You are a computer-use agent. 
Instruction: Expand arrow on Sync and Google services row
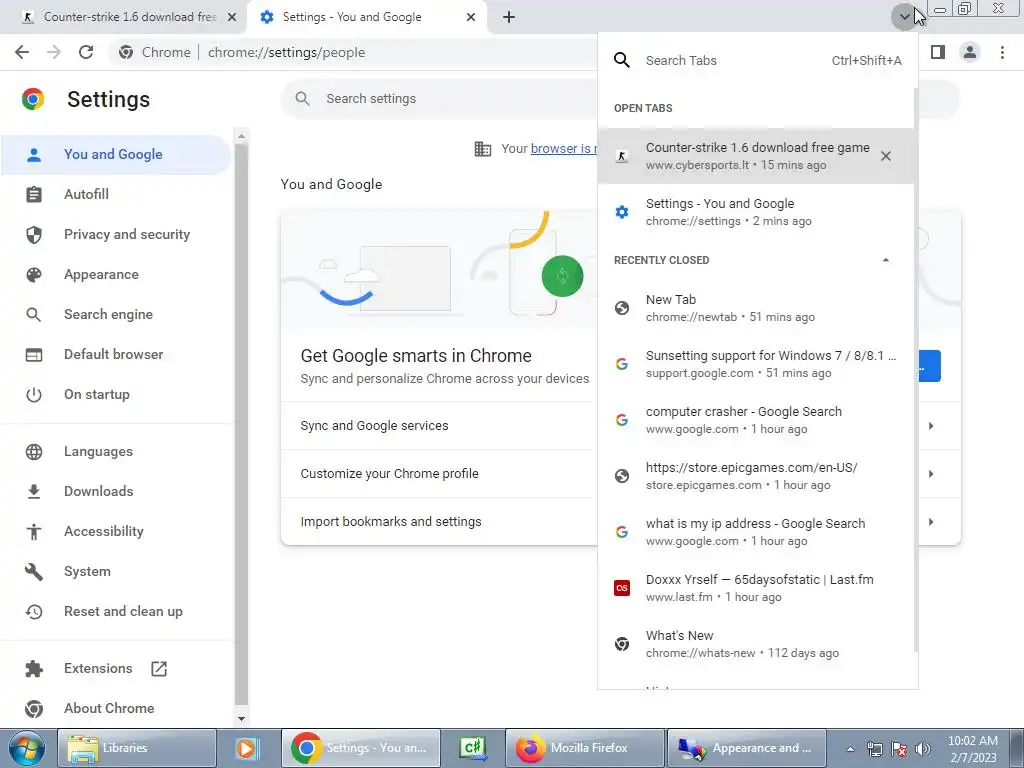click(931, 426)
